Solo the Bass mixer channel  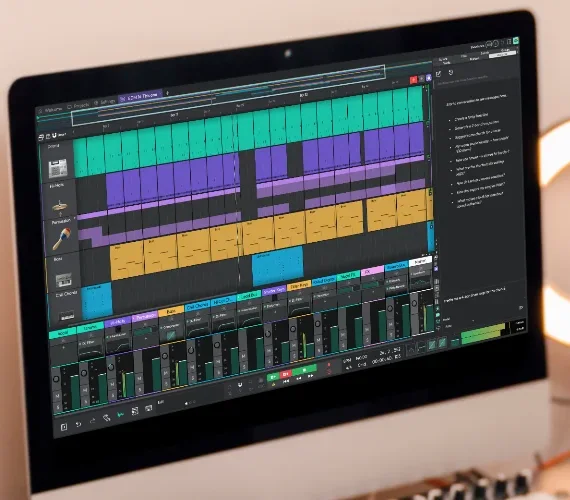(166, 383)
